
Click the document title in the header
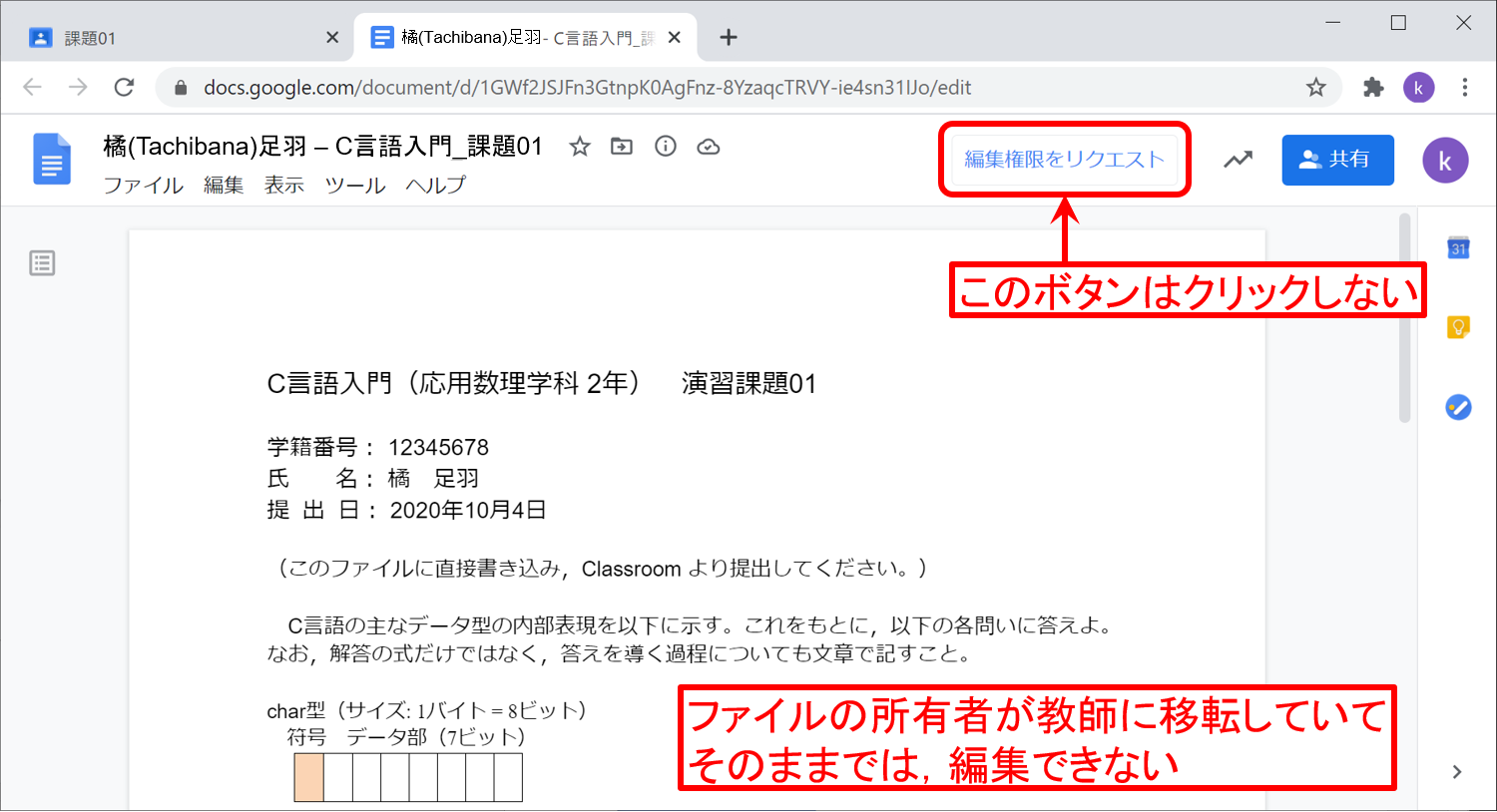tap(322, 147)
